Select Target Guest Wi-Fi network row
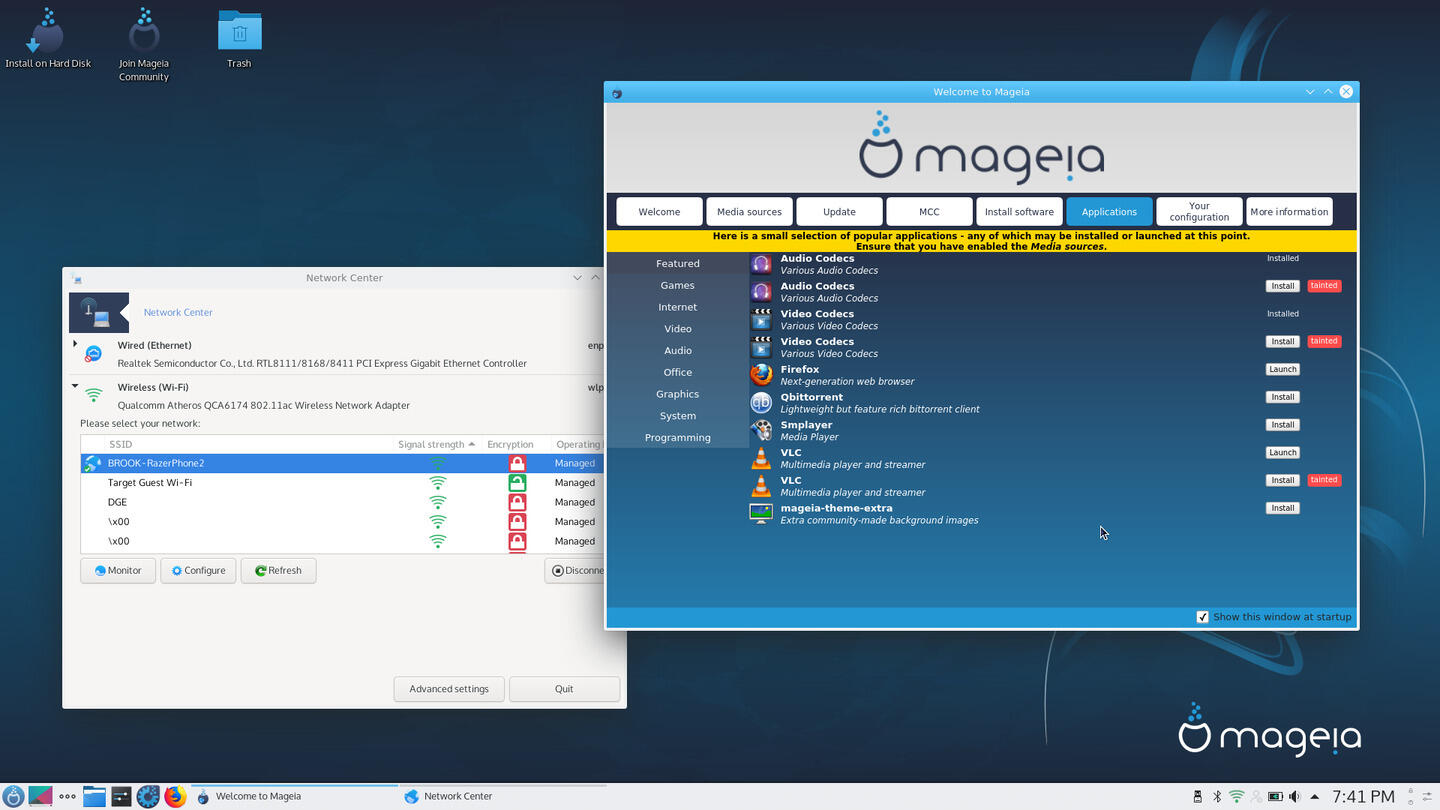 coord(342,482)
